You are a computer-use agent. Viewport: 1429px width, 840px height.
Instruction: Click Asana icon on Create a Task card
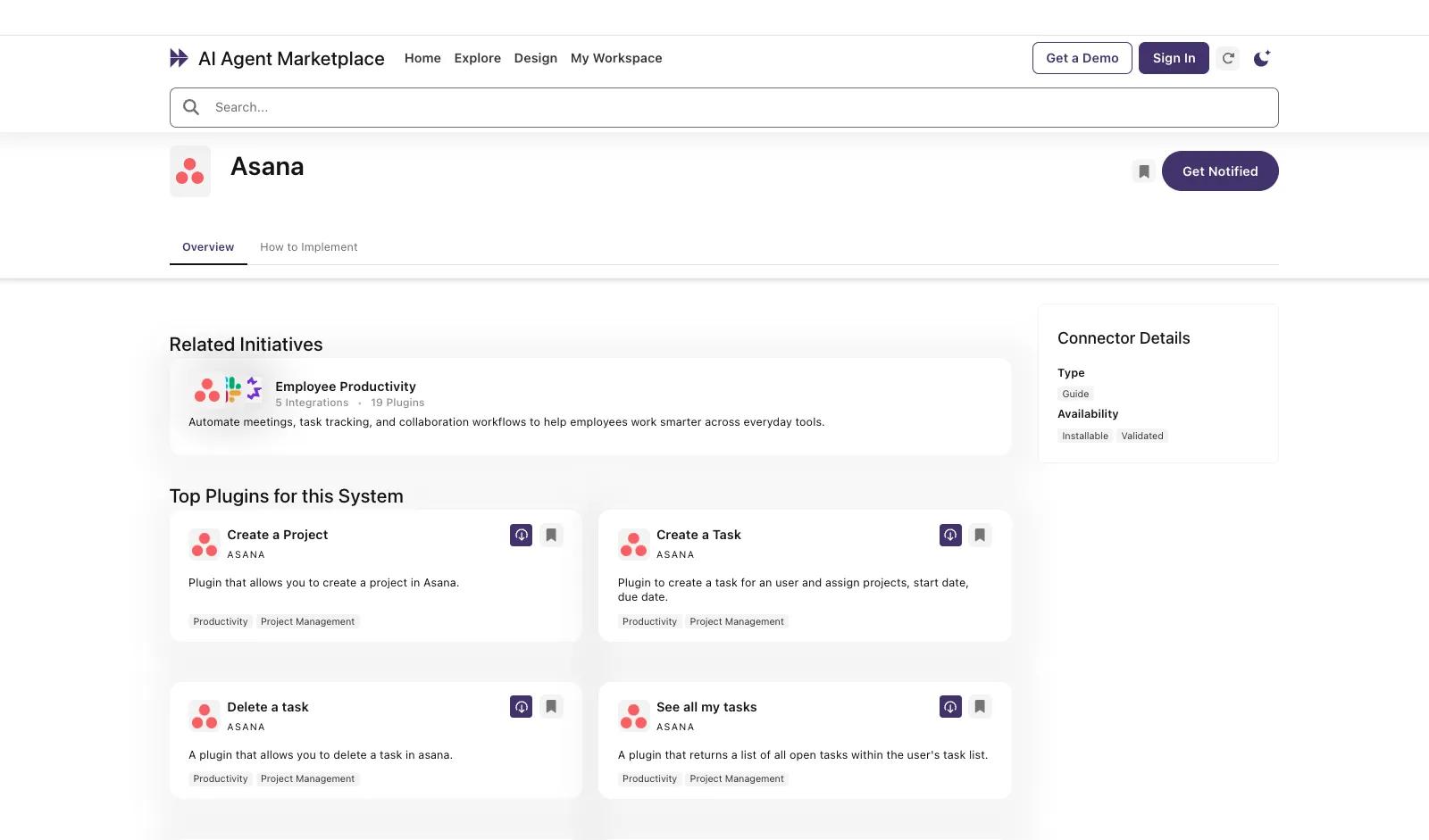(633, 544)
